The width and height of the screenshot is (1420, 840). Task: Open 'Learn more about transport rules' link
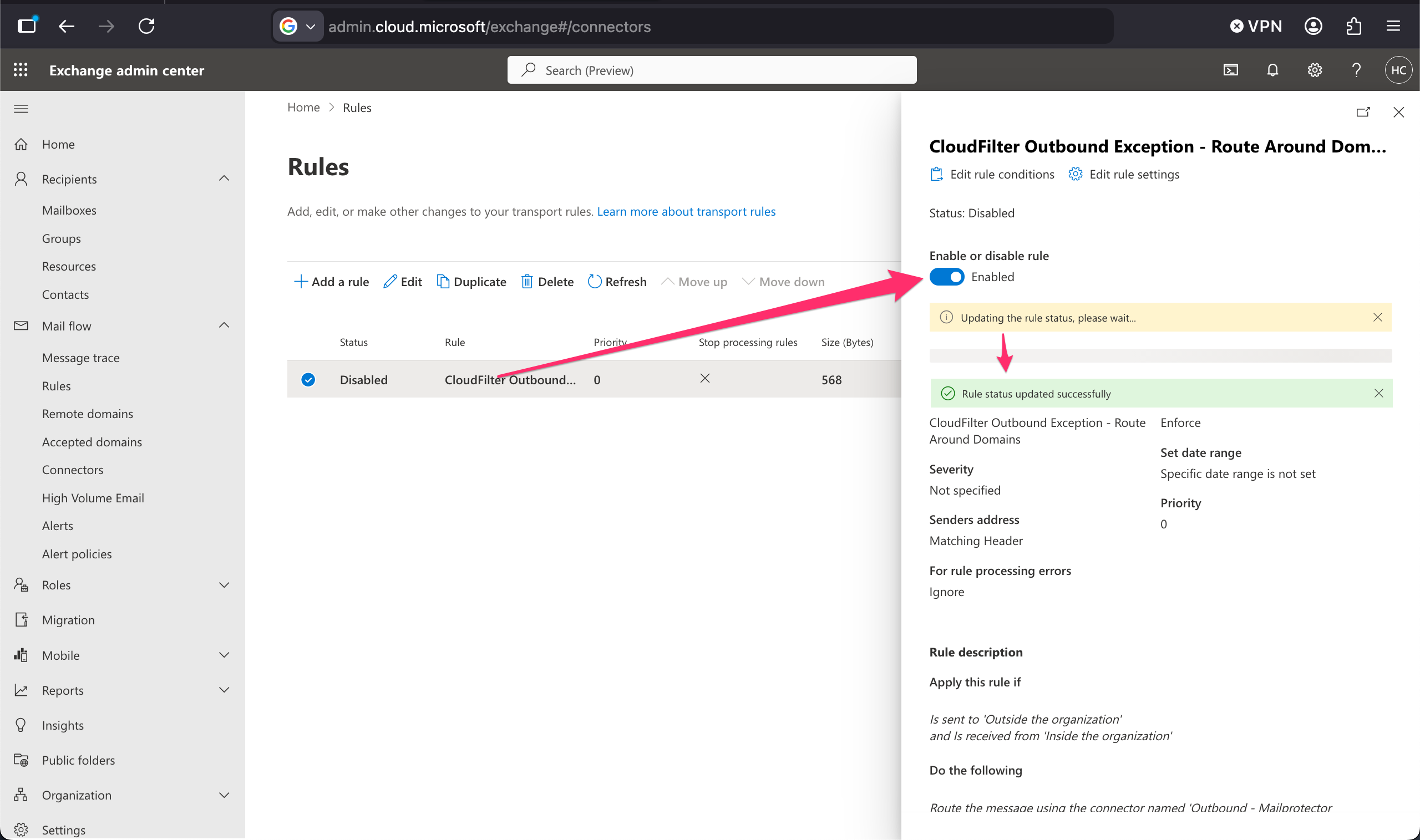(686, 211)
